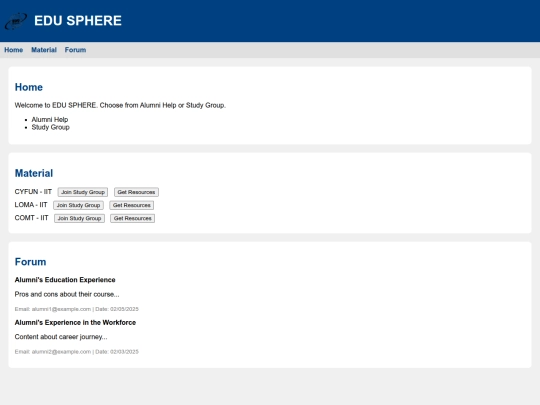Open the Alumni's Education Experience post title

(x=65, y=280)
